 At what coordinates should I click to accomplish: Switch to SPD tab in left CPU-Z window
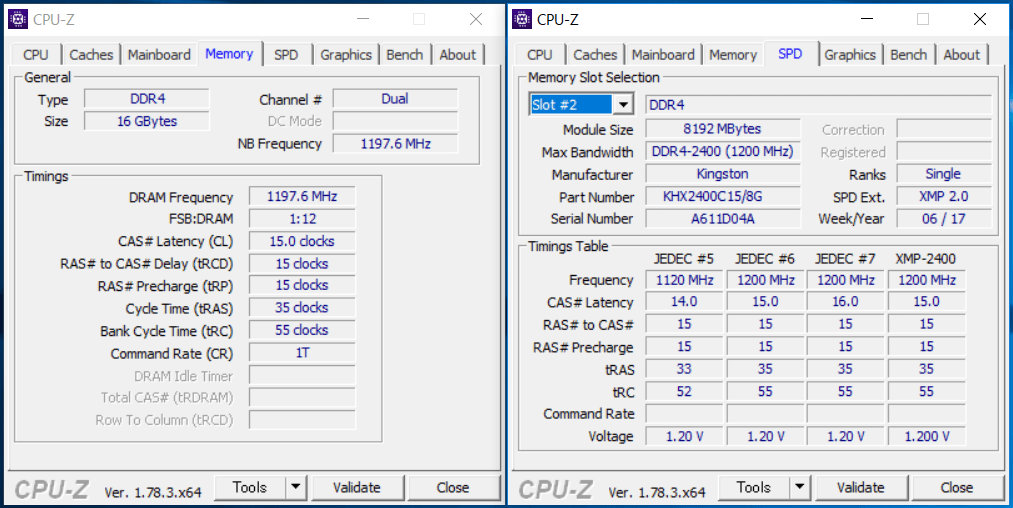[286, 55]
